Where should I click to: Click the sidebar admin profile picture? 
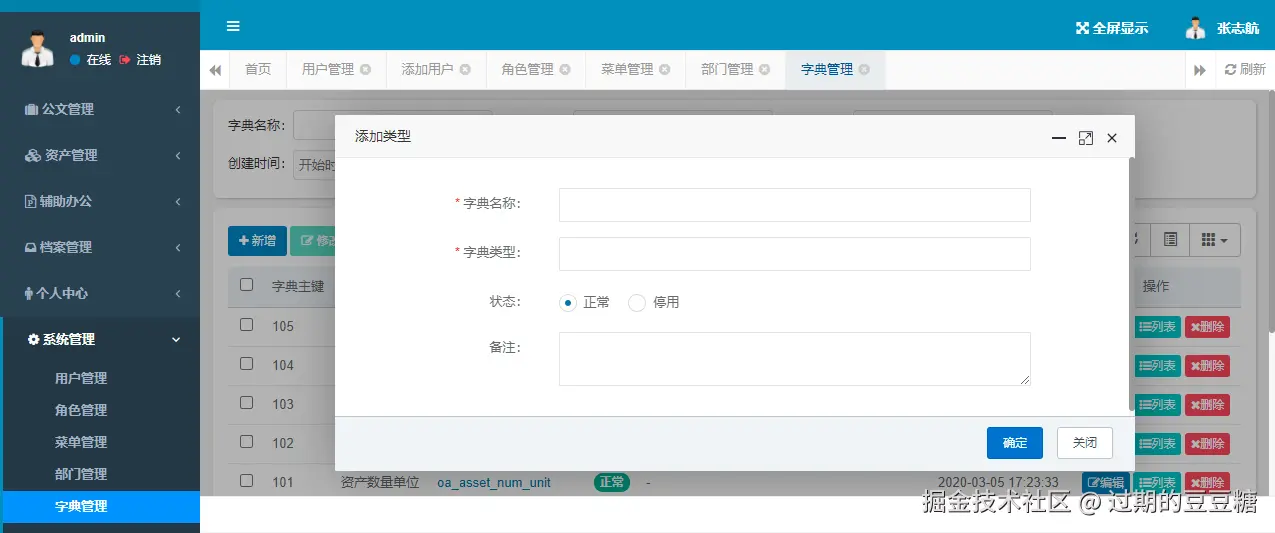click(x=37, y=48)
